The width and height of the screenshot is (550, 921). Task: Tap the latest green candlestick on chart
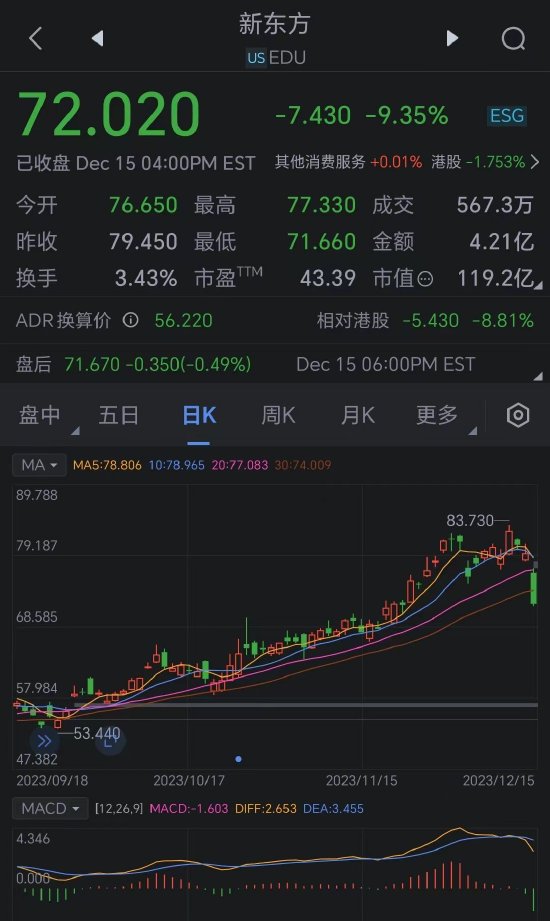click(534, 587)
